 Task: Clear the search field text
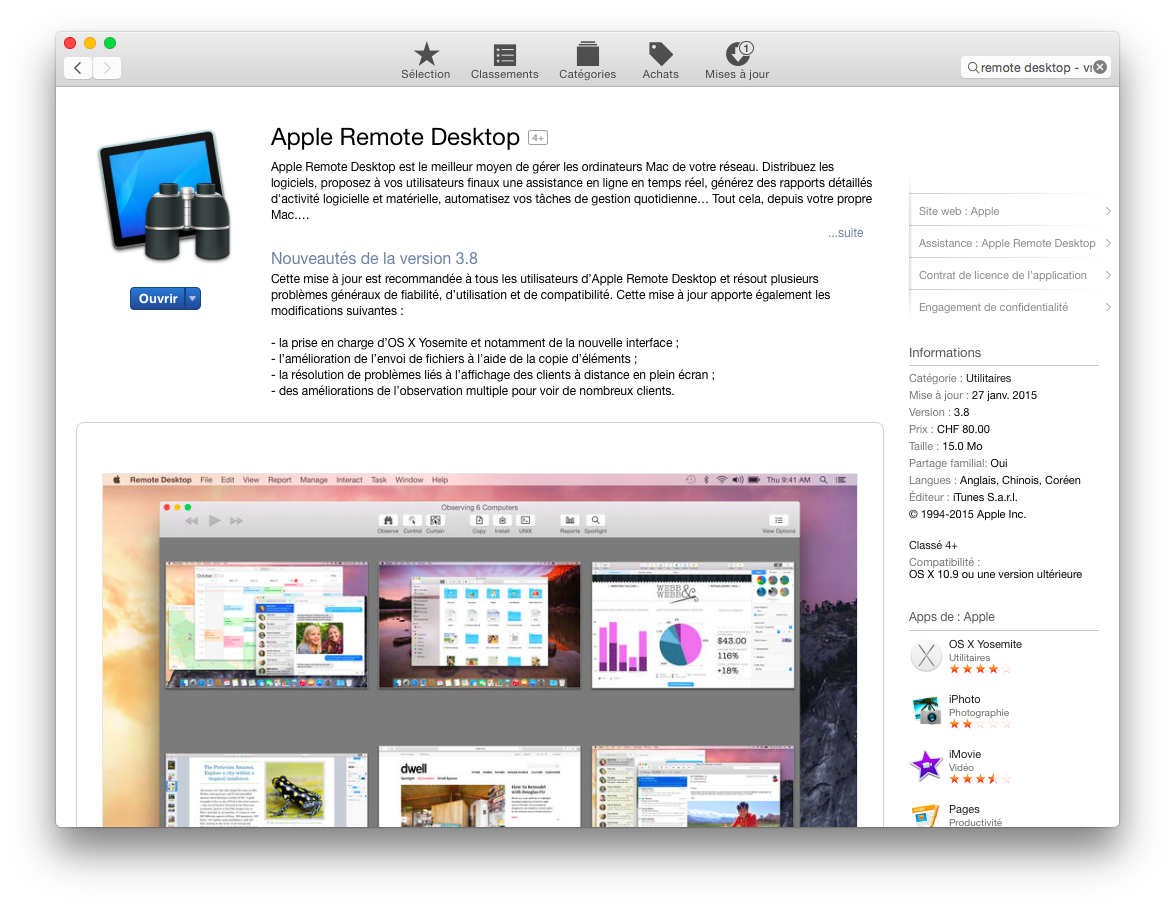pos(1099,67)
